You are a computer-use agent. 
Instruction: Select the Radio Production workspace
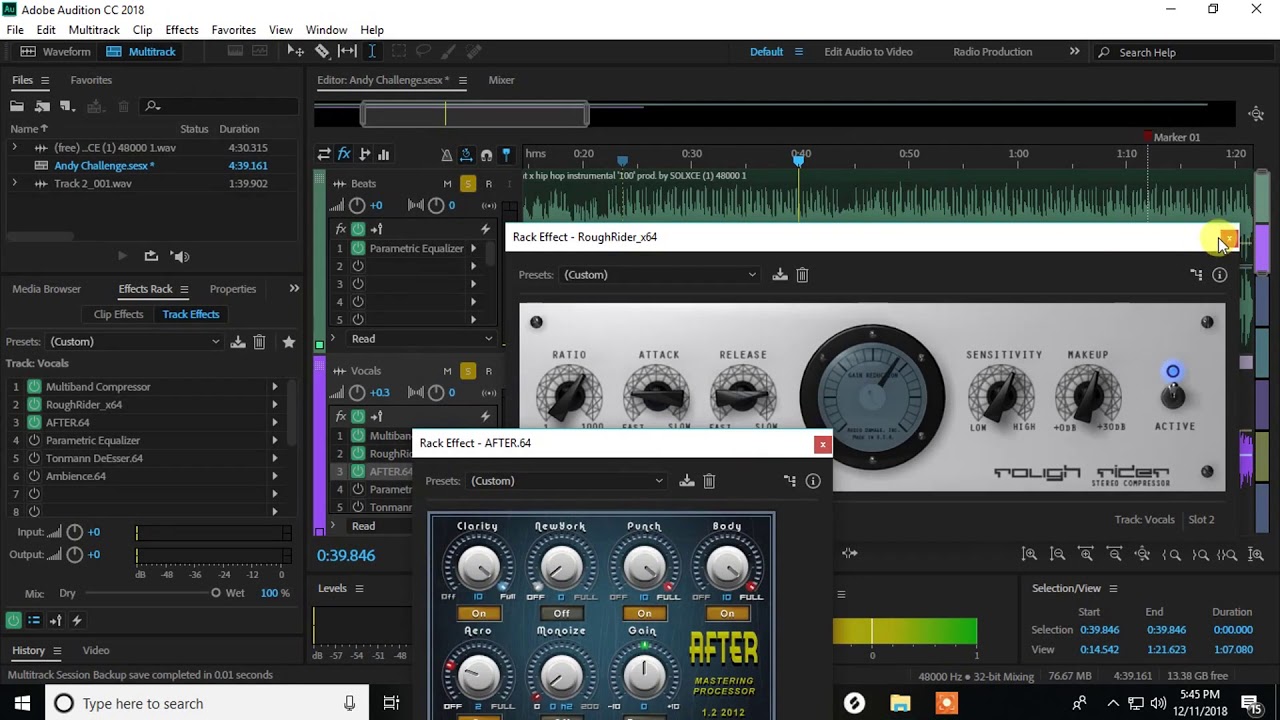(x=993, y=52)
